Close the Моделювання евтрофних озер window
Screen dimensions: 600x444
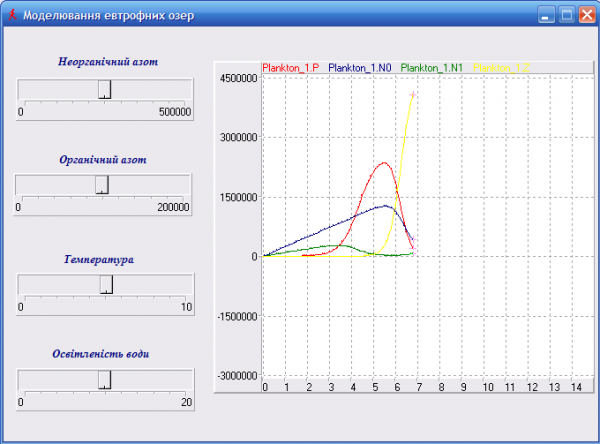pyautogui.click(x=587, y=15)
